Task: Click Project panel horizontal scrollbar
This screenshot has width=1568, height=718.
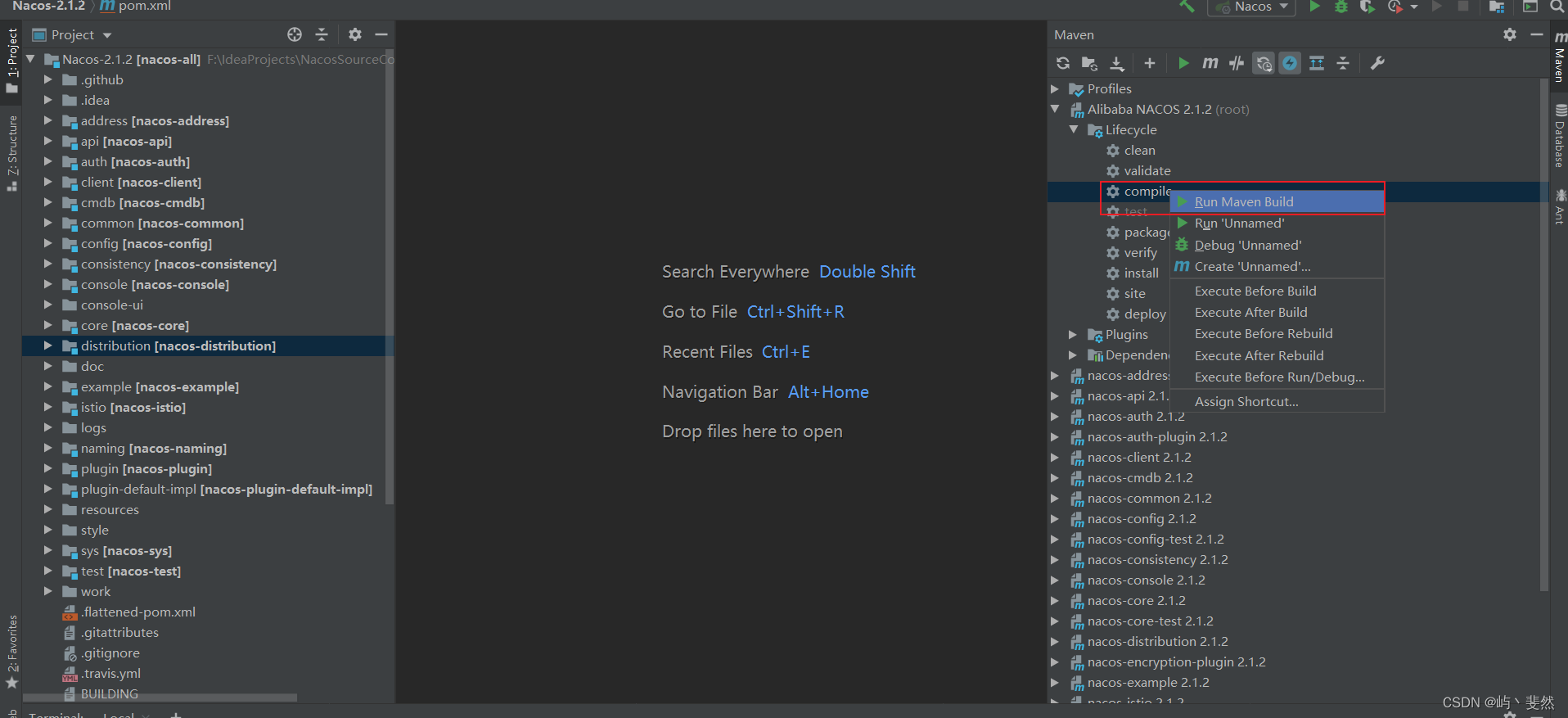Action: coord(160,698)
